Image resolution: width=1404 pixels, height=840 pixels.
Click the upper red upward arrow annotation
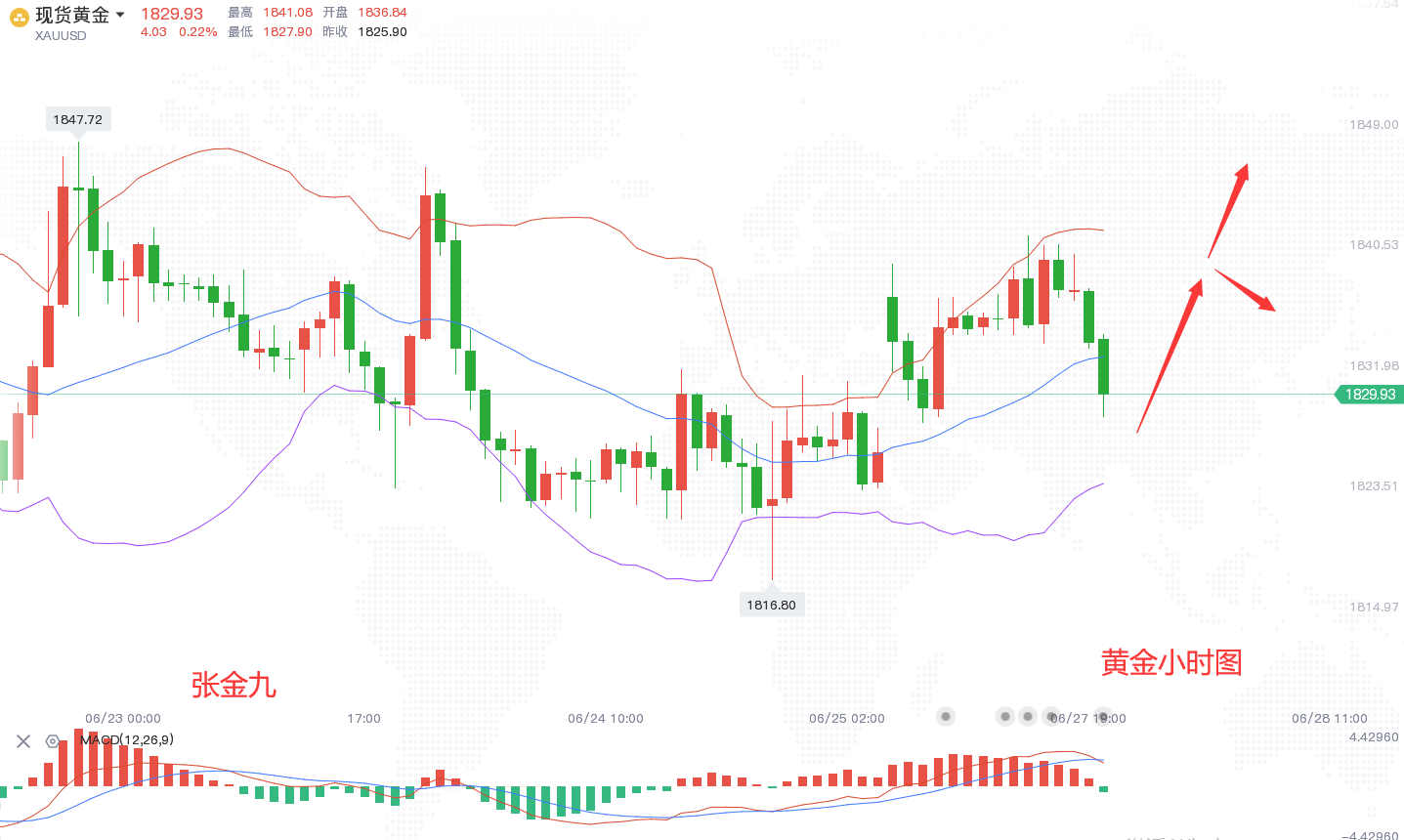[x=1229, y=208]
